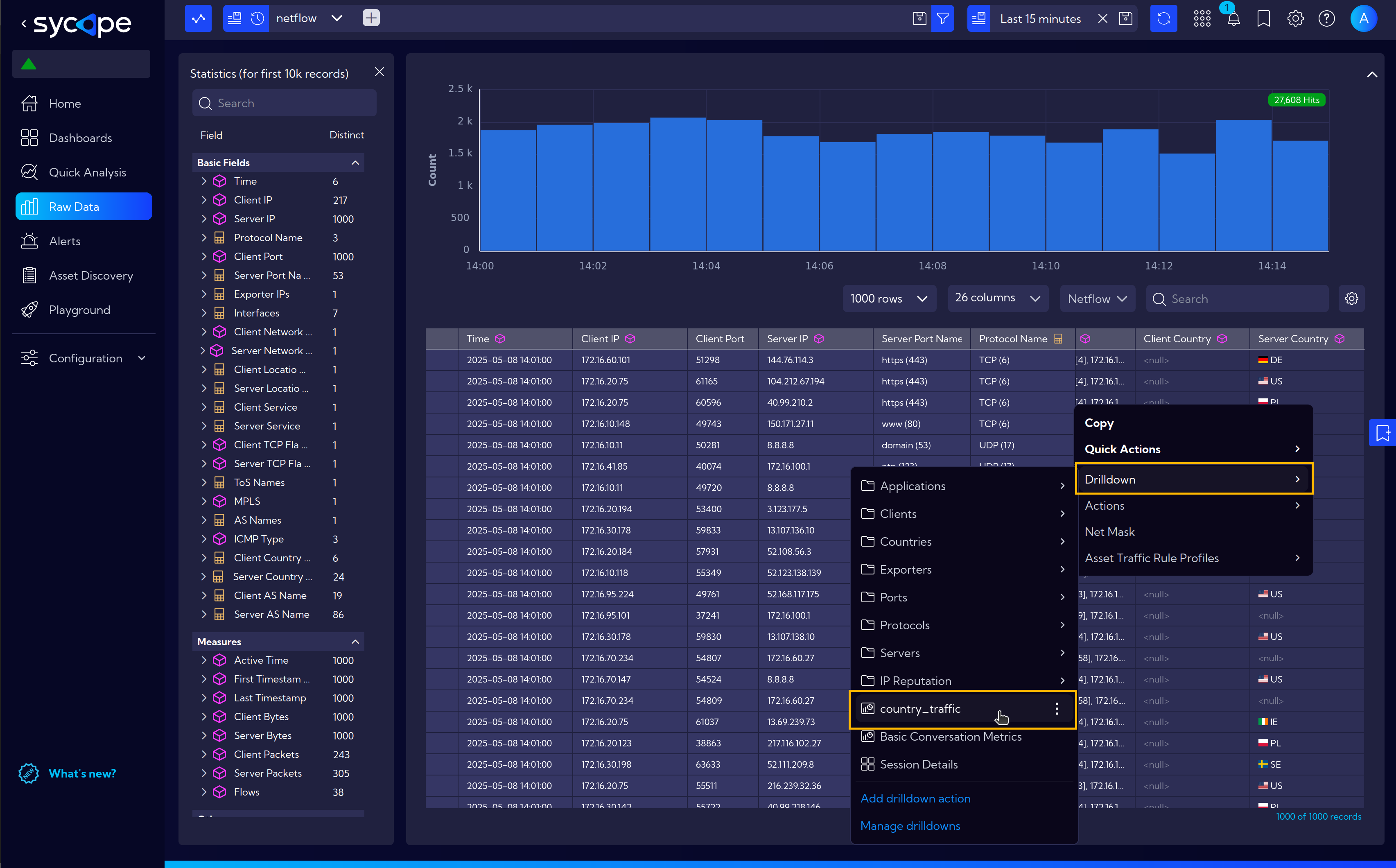This screenshot has height=868, width=1396.
Task: Collapse the Measures group
Action: click(x=355, y=642)
